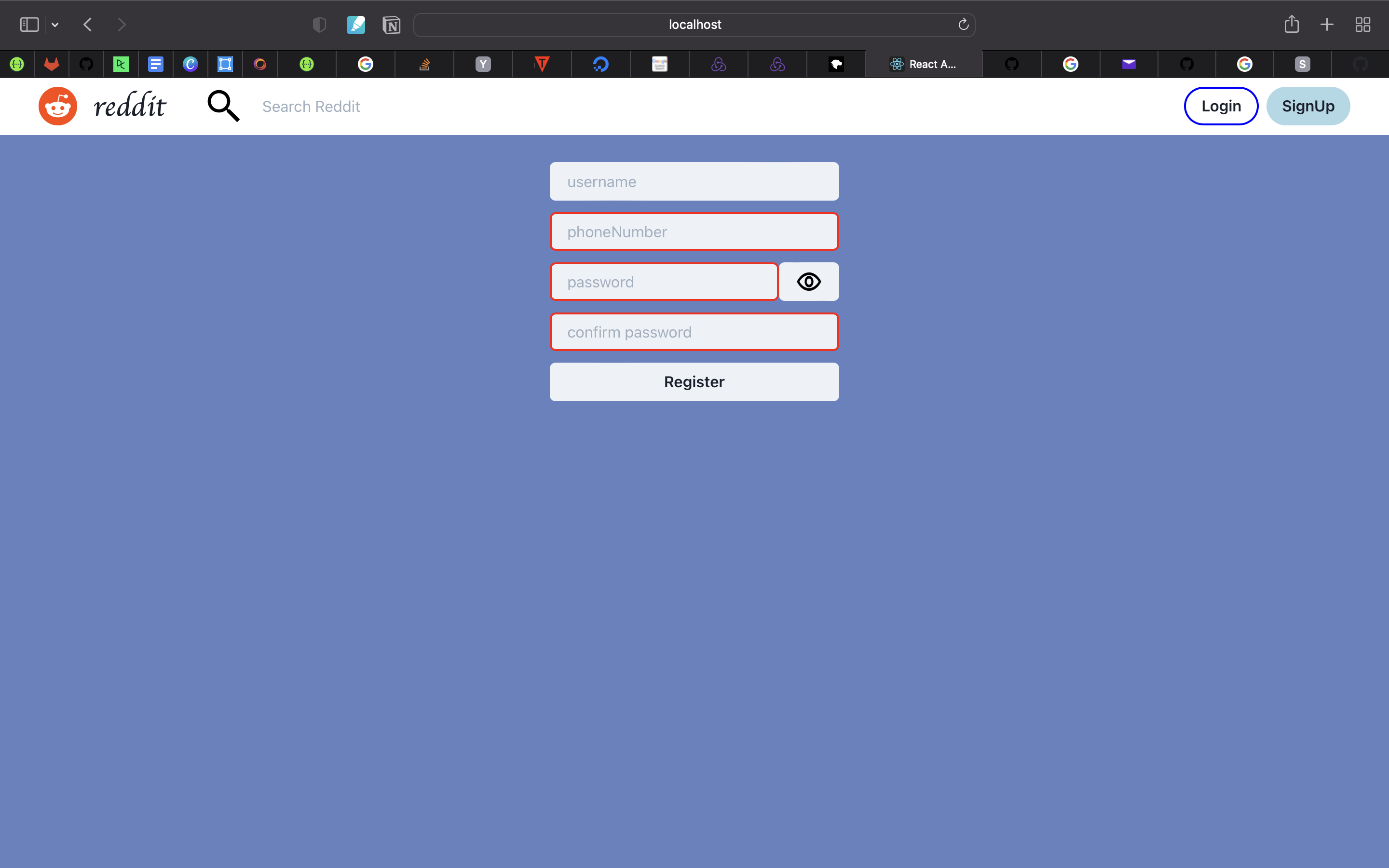Focus the username input field
1389x868 pixels.
pyautogui.click(x=694, y=181)
